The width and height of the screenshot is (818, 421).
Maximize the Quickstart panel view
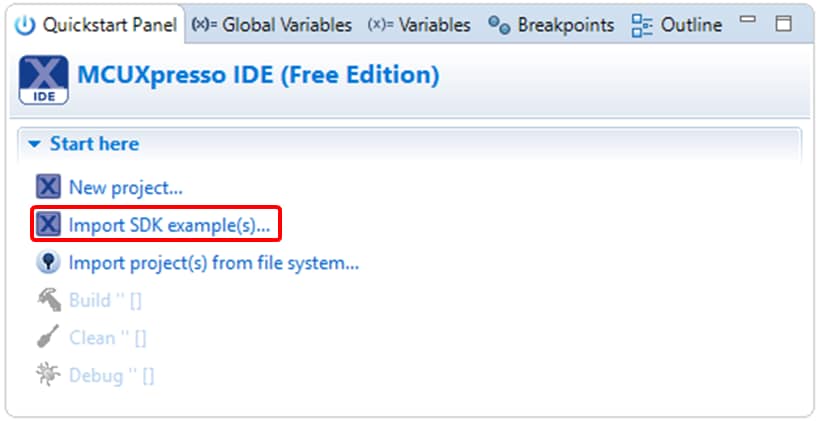point(783,24)
